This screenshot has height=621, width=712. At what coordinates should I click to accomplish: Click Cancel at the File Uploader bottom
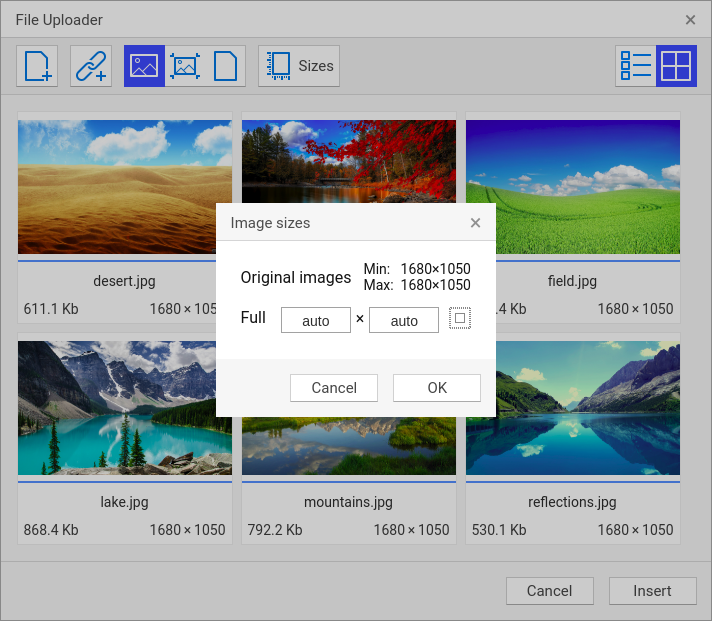[550, 591]
